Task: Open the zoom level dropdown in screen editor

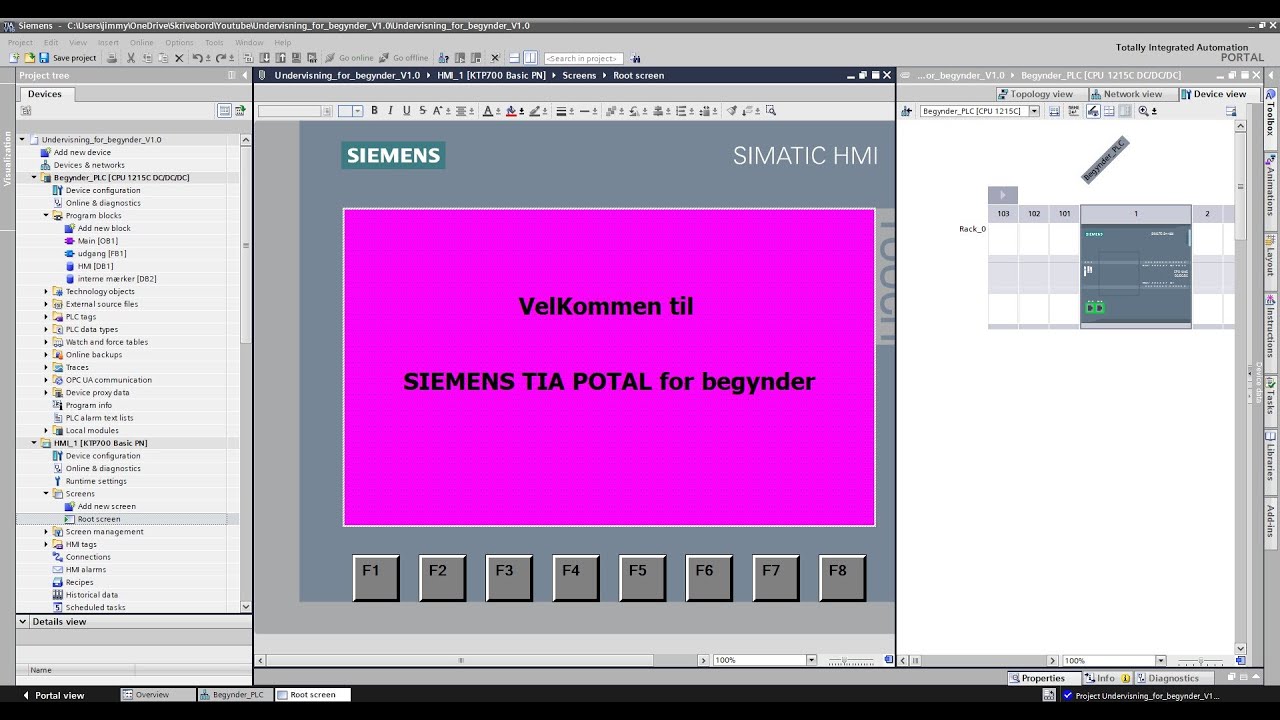Action: pos(811,660)
